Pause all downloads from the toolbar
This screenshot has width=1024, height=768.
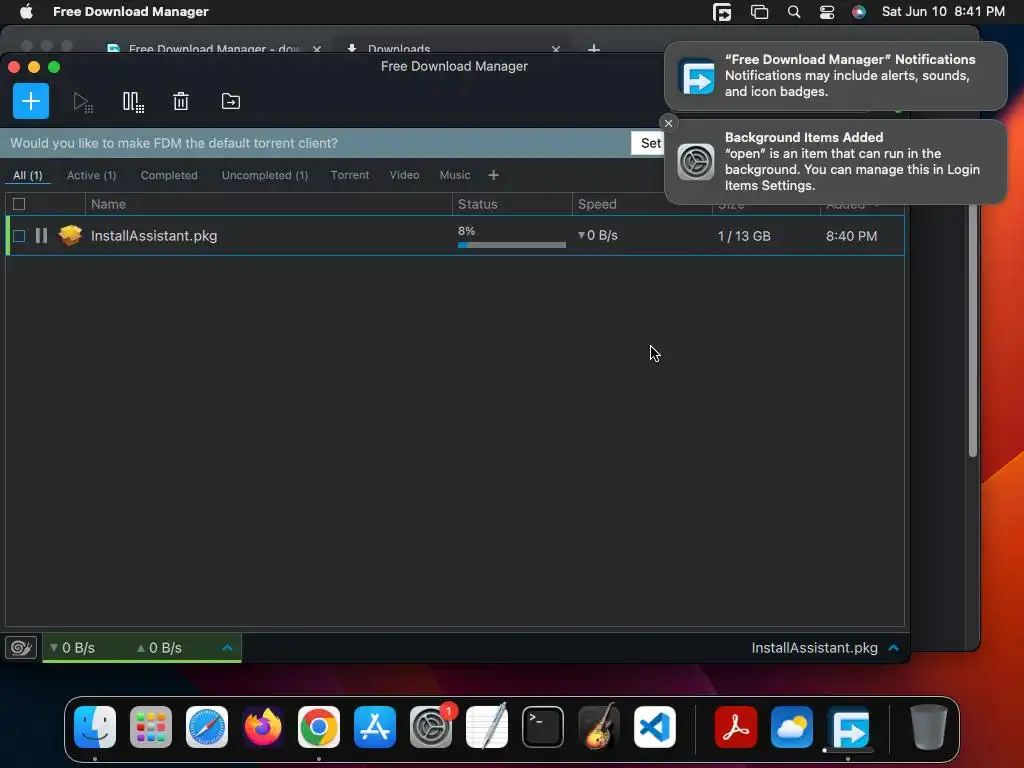click(133, 102)
